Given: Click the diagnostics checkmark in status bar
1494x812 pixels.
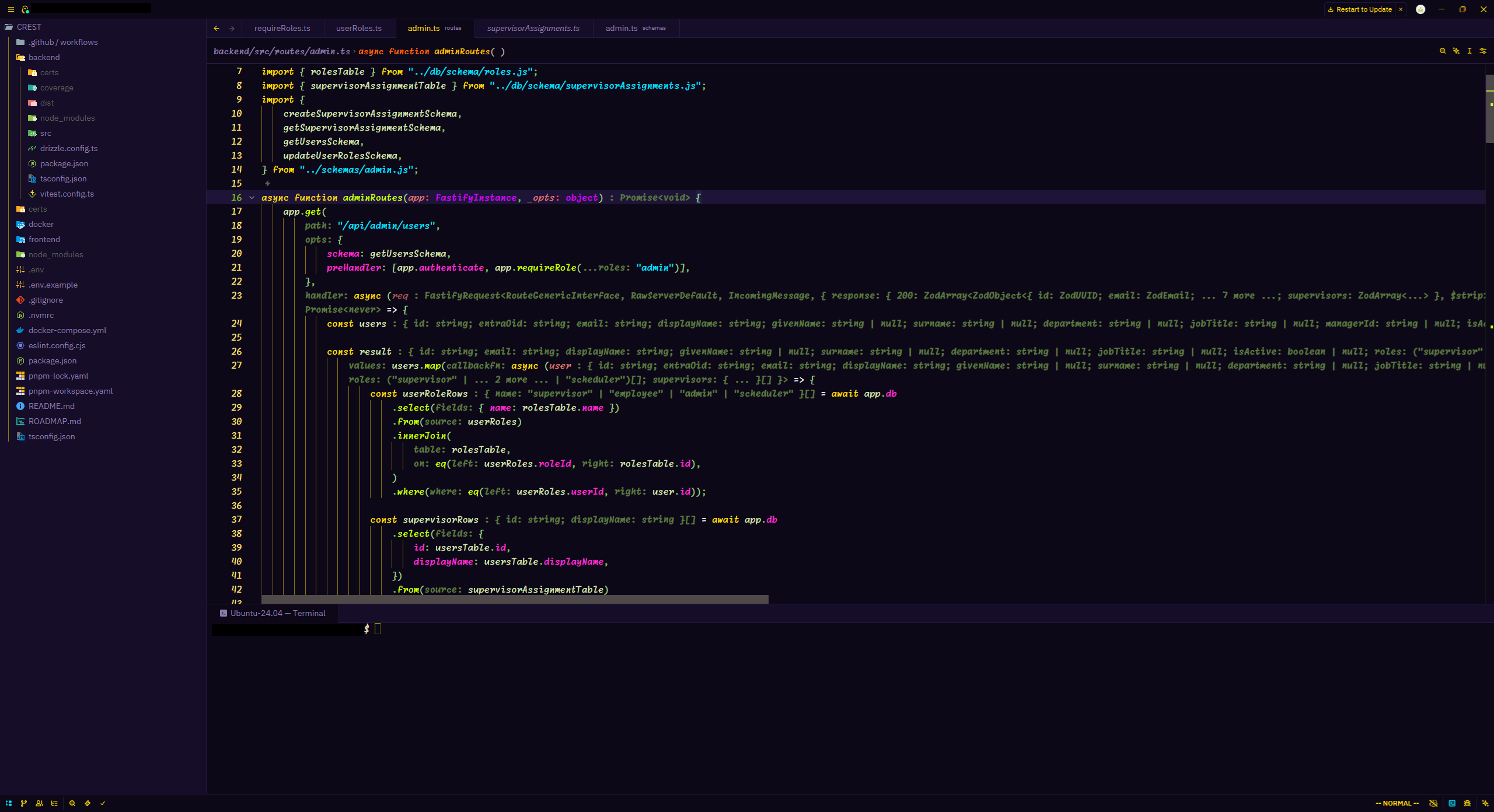Looking at the screenshot, I should coord(103,803).
